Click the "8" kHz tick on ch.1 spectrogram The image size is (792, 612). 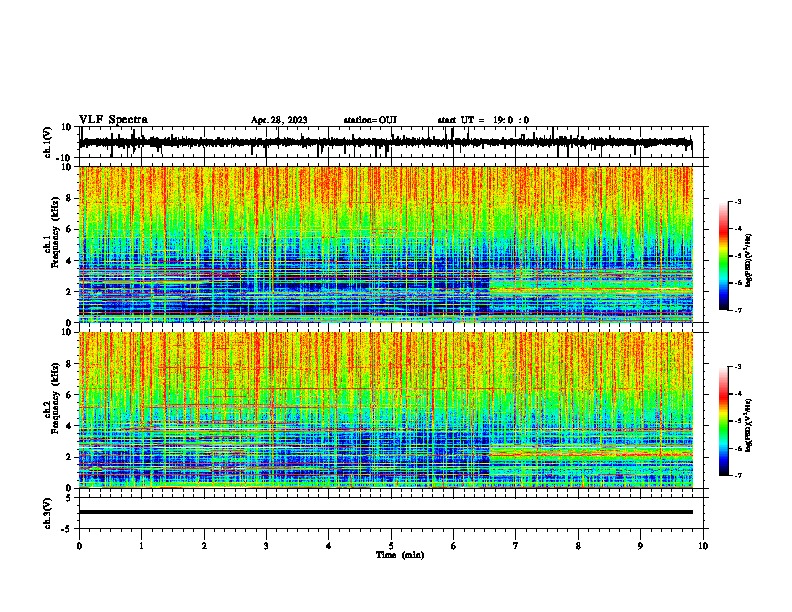pyautogui.click(x=69, y=198)
